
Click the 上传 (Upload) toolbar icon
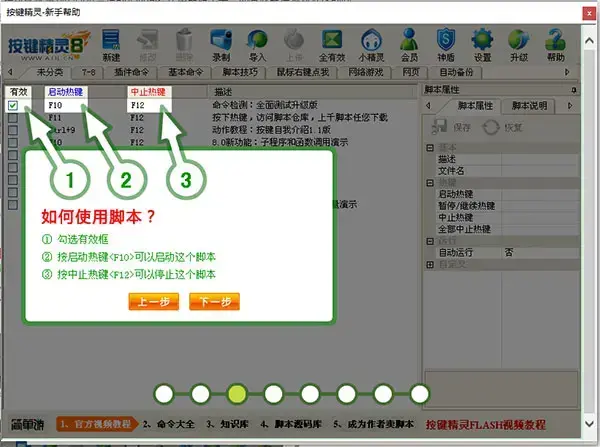(294, 45)
